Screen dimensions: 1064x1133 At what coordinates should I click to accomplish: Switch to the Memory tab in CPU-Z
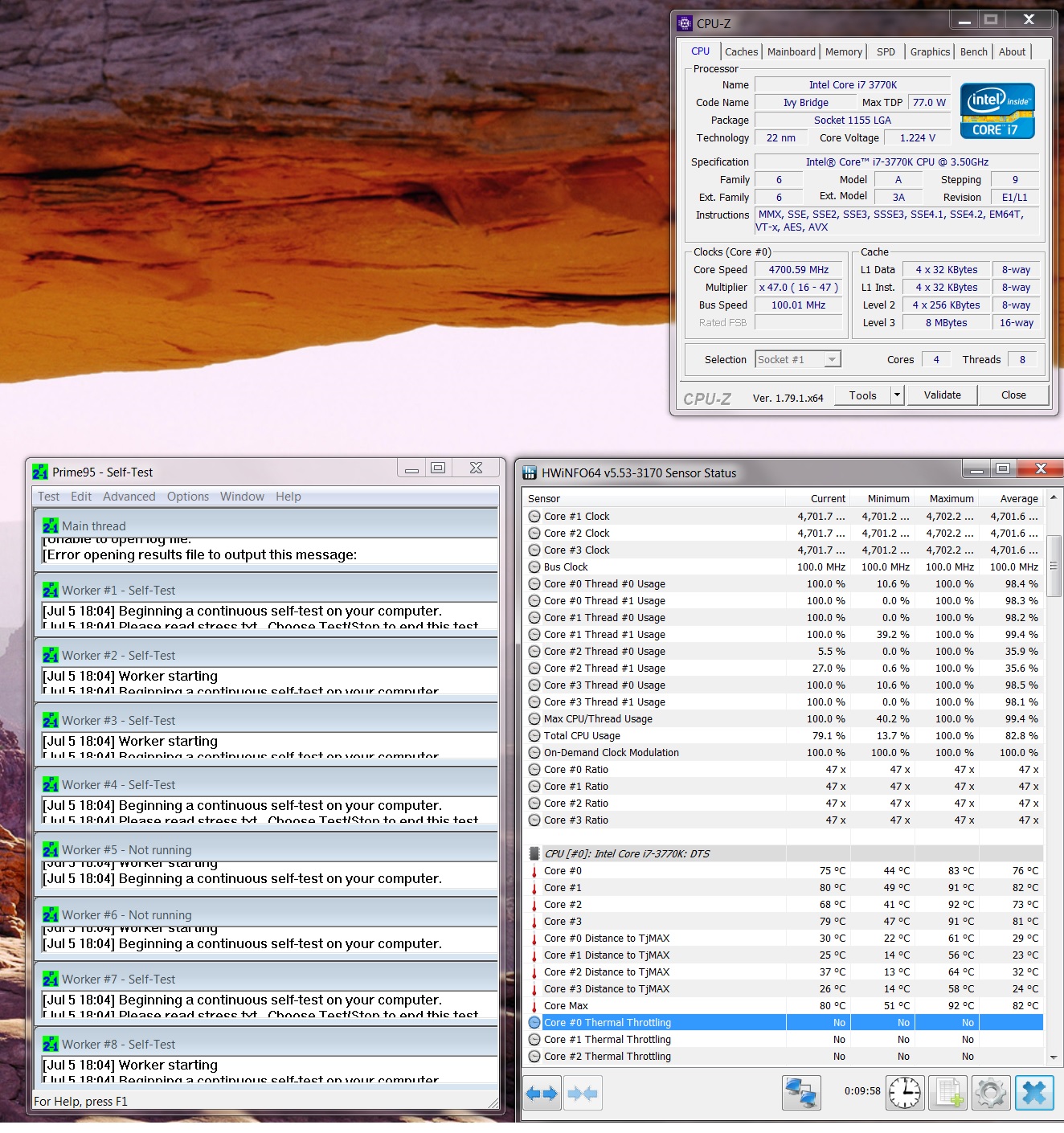844,51
